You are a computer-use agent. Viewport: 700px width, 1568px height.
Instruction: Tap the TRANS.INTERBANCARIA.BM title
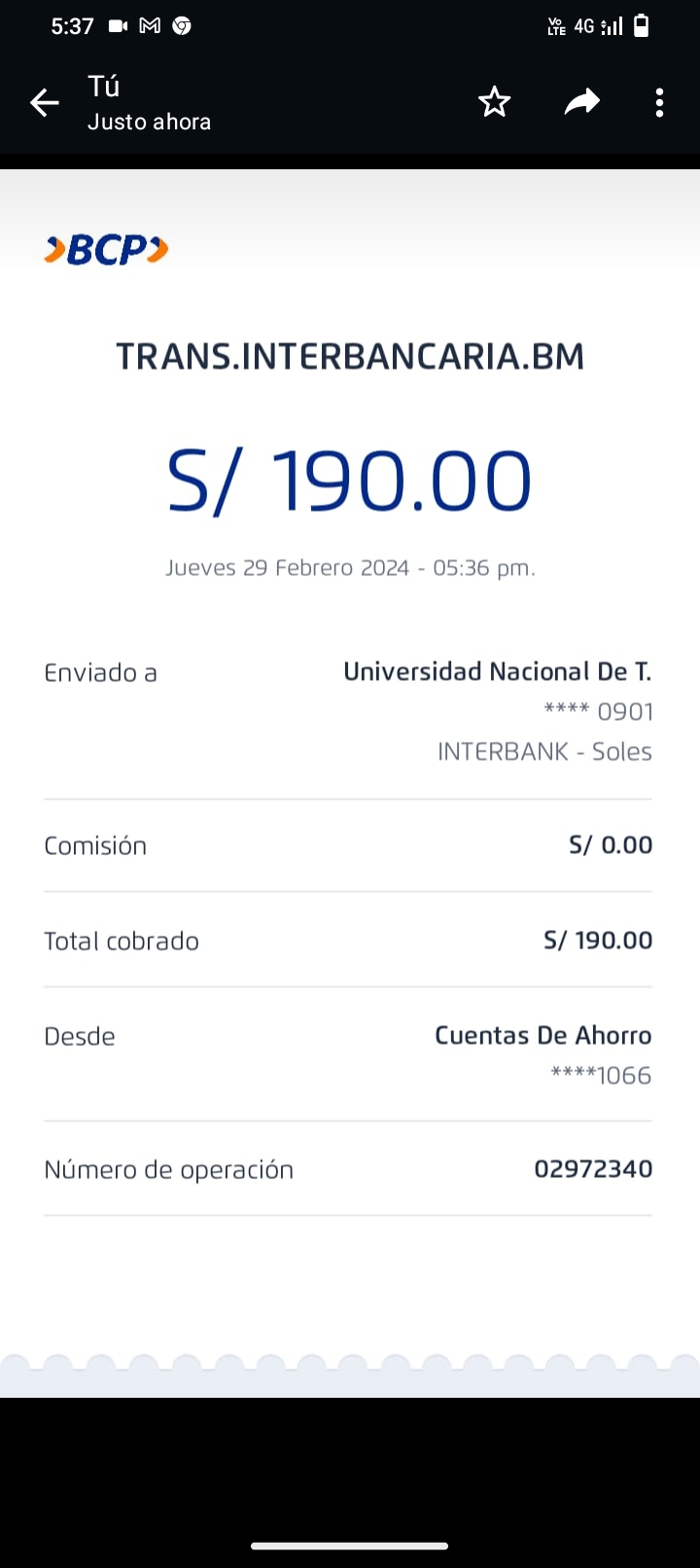[x=350, y=357]
